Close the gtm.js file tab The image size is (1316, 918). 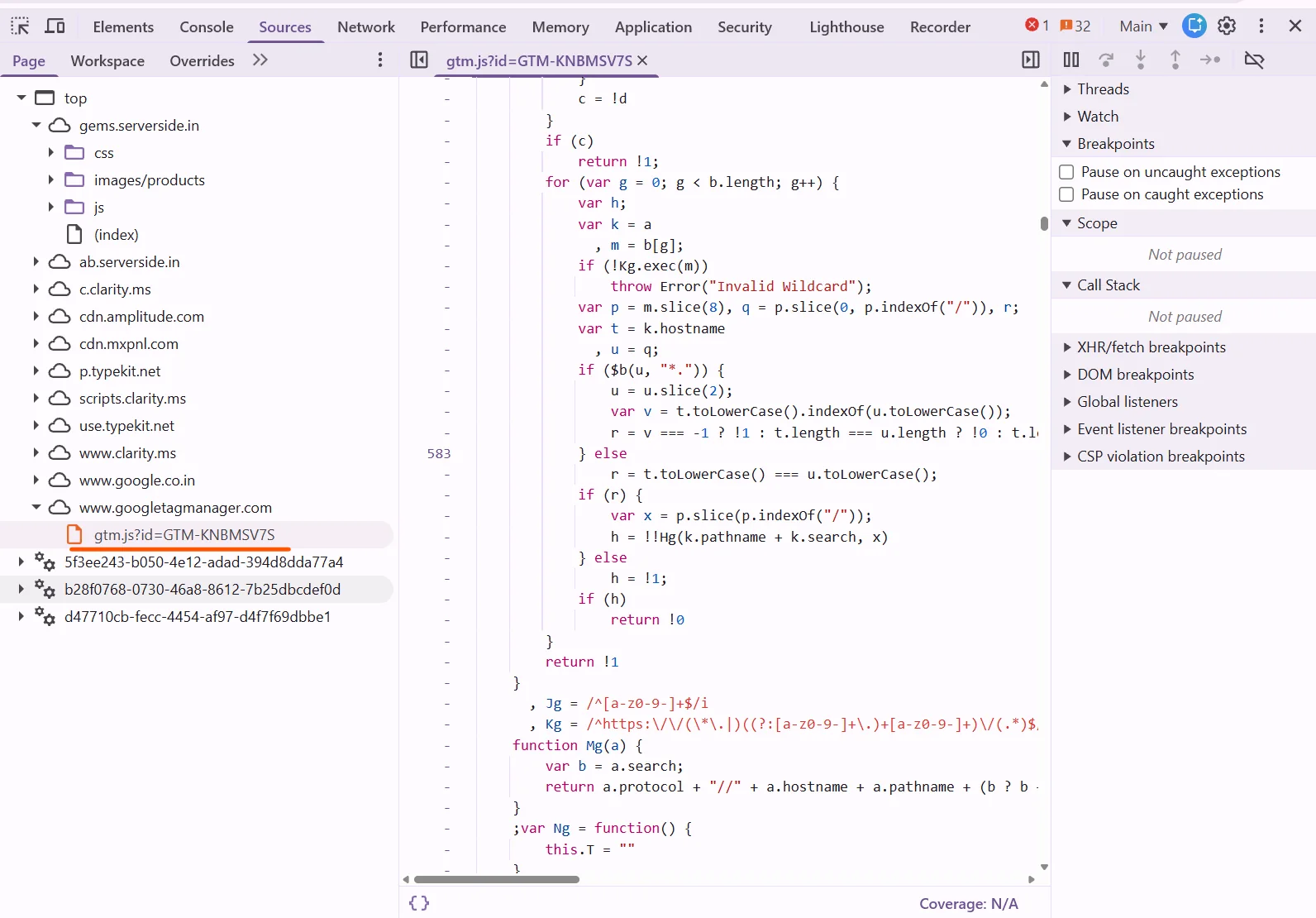[642, 60]
